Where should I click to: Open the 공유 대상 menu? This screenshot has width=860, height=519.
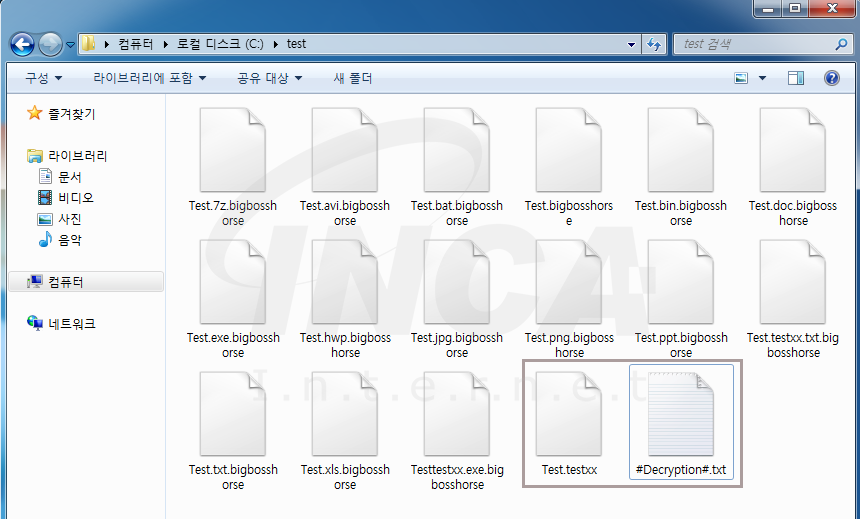[269, 78]
